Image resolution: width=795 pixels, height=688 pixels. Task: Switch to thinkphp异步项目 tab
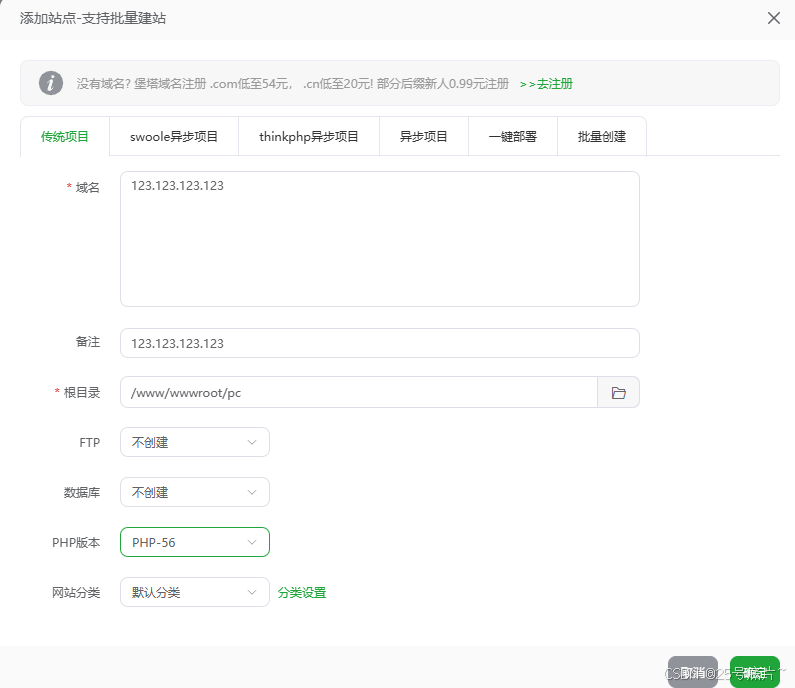[309, 136]
